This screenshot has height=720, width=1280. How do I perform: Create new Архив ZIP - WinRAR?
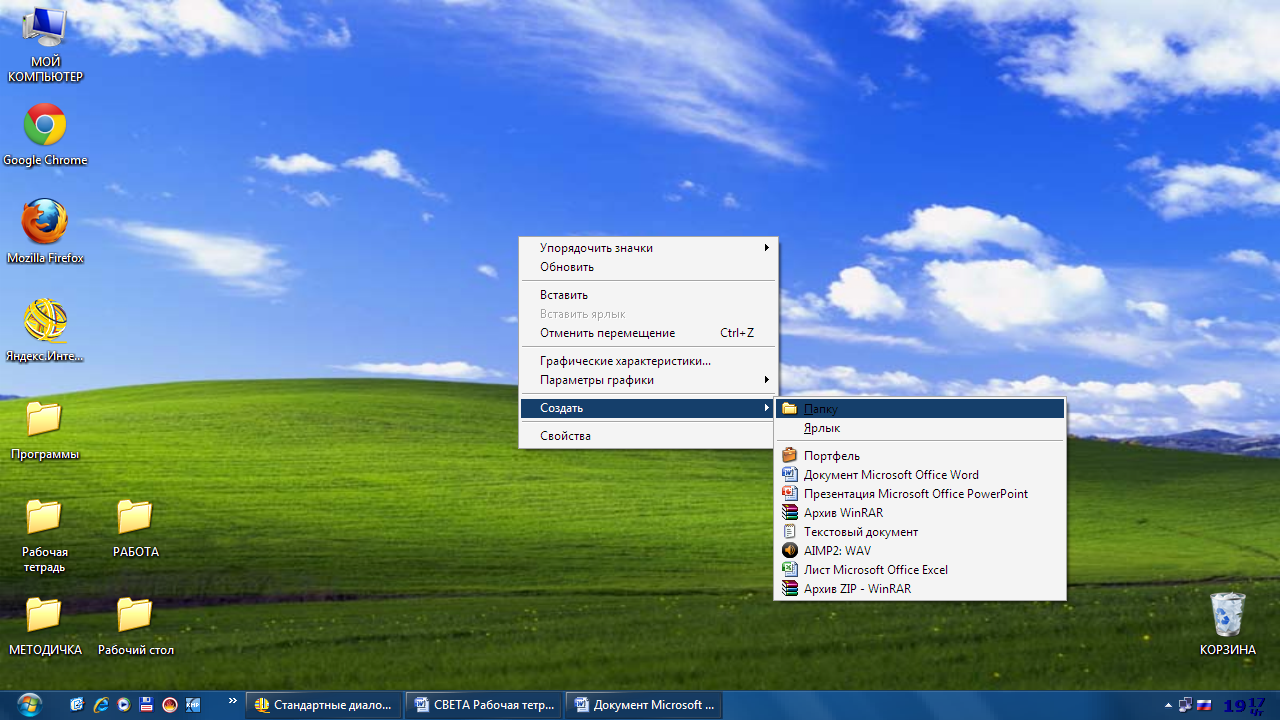click(x=920, y=589)
